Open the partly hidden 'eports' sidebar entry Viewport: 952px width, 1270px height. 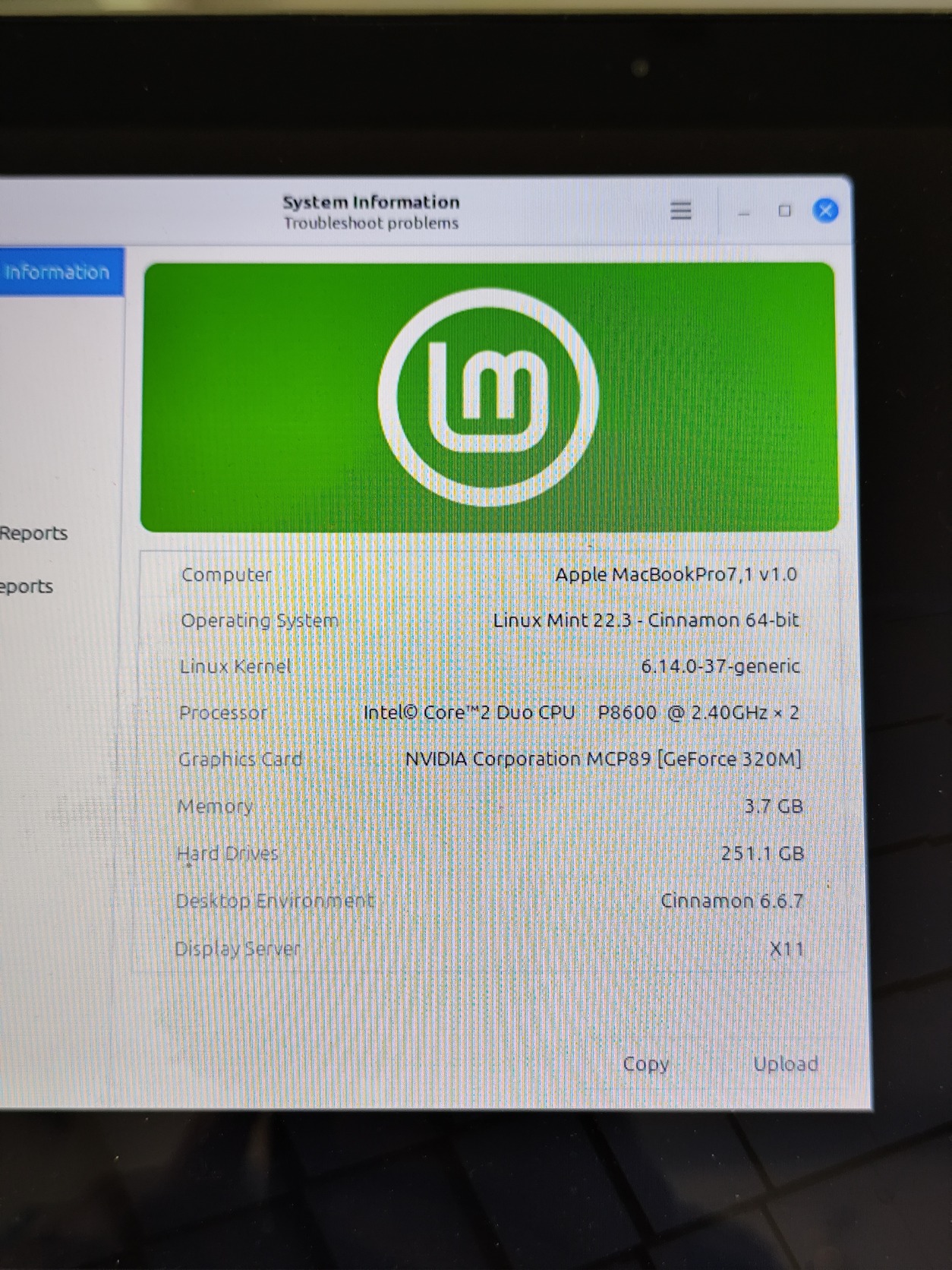point(27,586)
